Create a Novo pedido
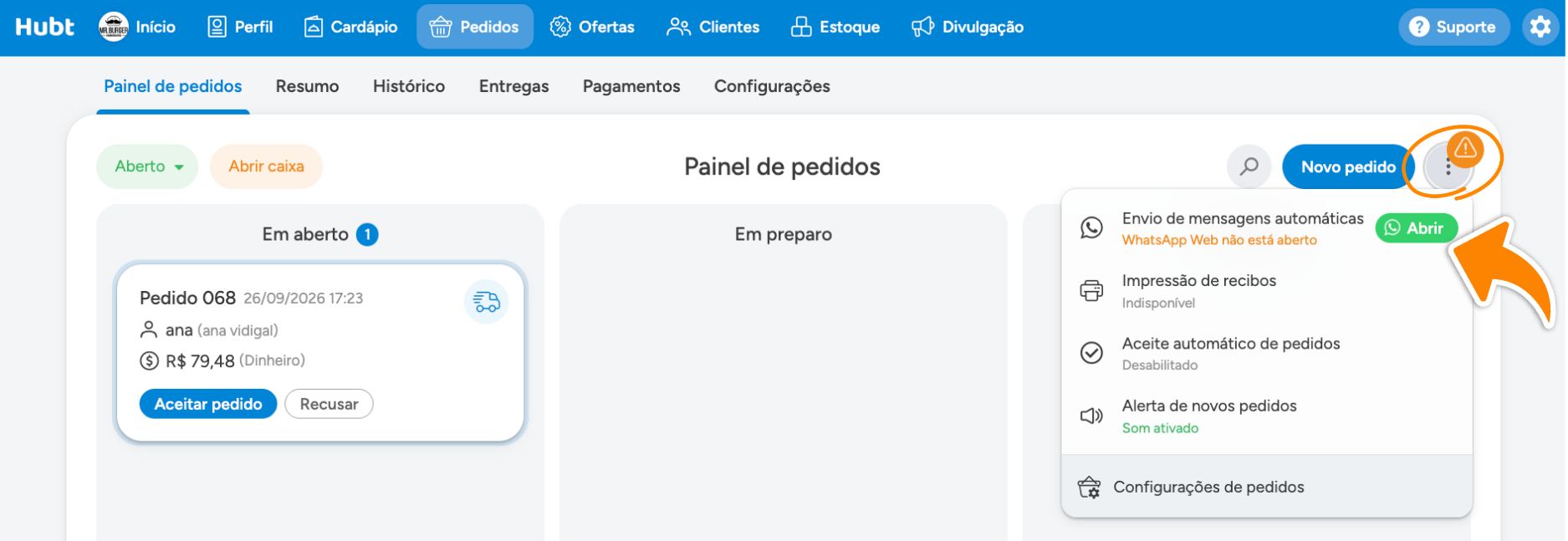 coord(1348,166)
